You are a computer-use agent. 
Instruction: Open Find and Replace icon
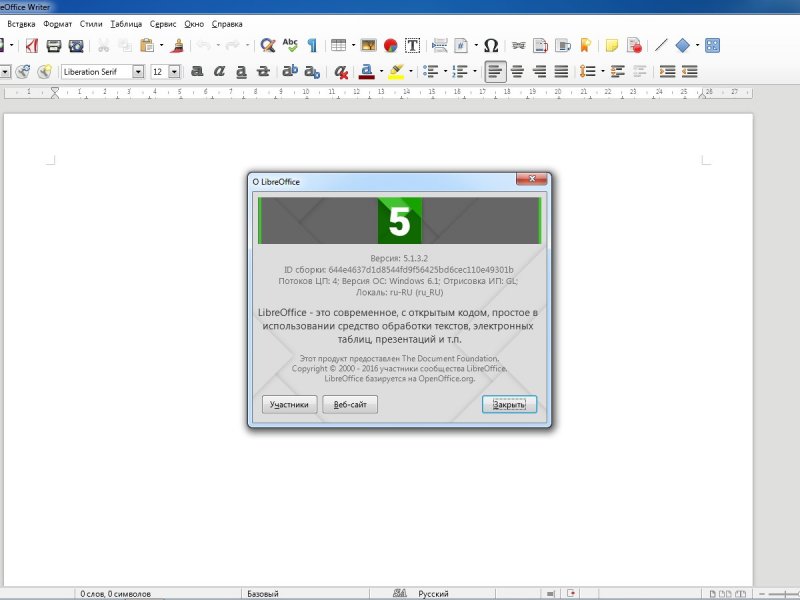pyautogui.click(x=267, y=46)
